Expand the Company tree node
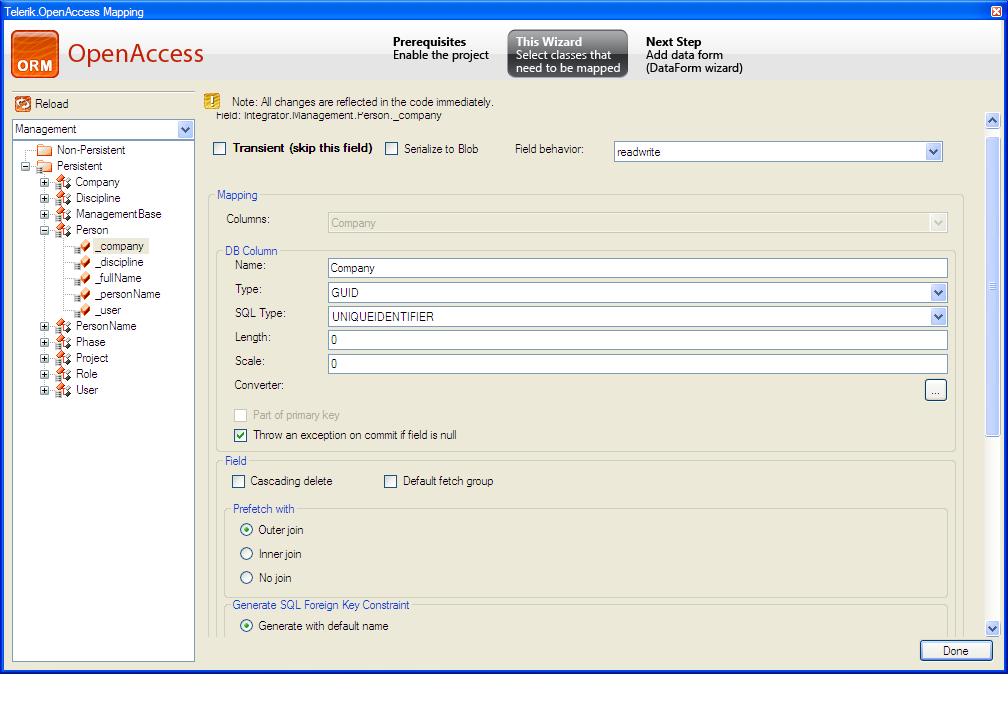1008x723 pixels. 44,183
